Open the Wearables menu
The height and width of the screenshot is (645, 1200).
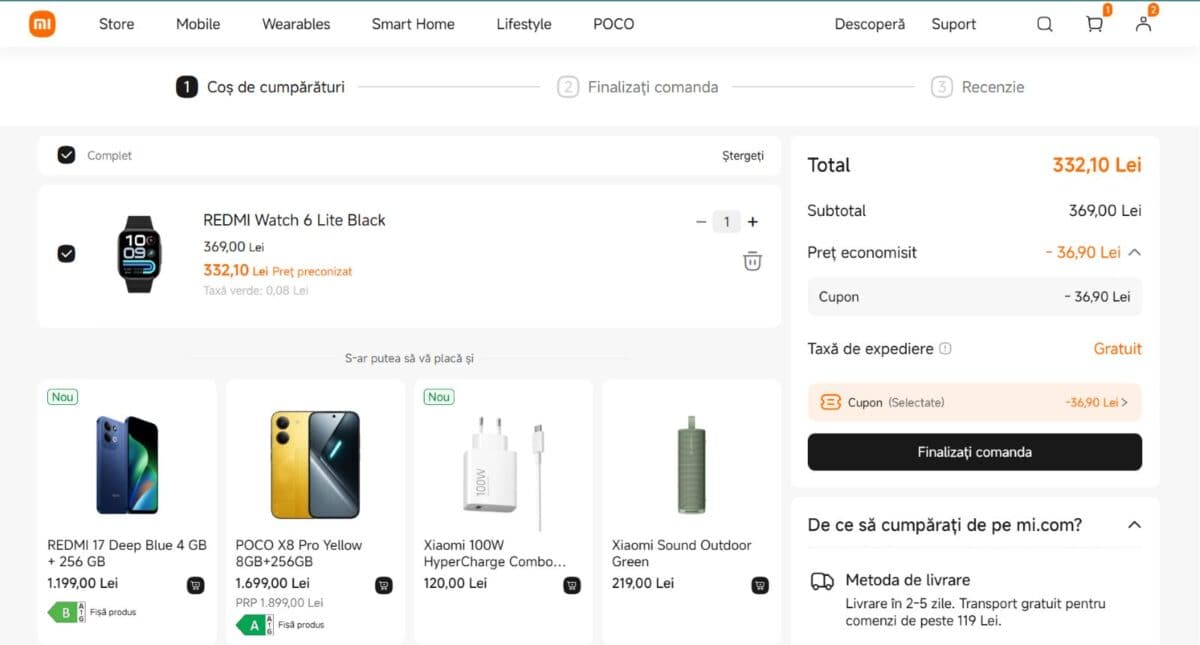296,24
